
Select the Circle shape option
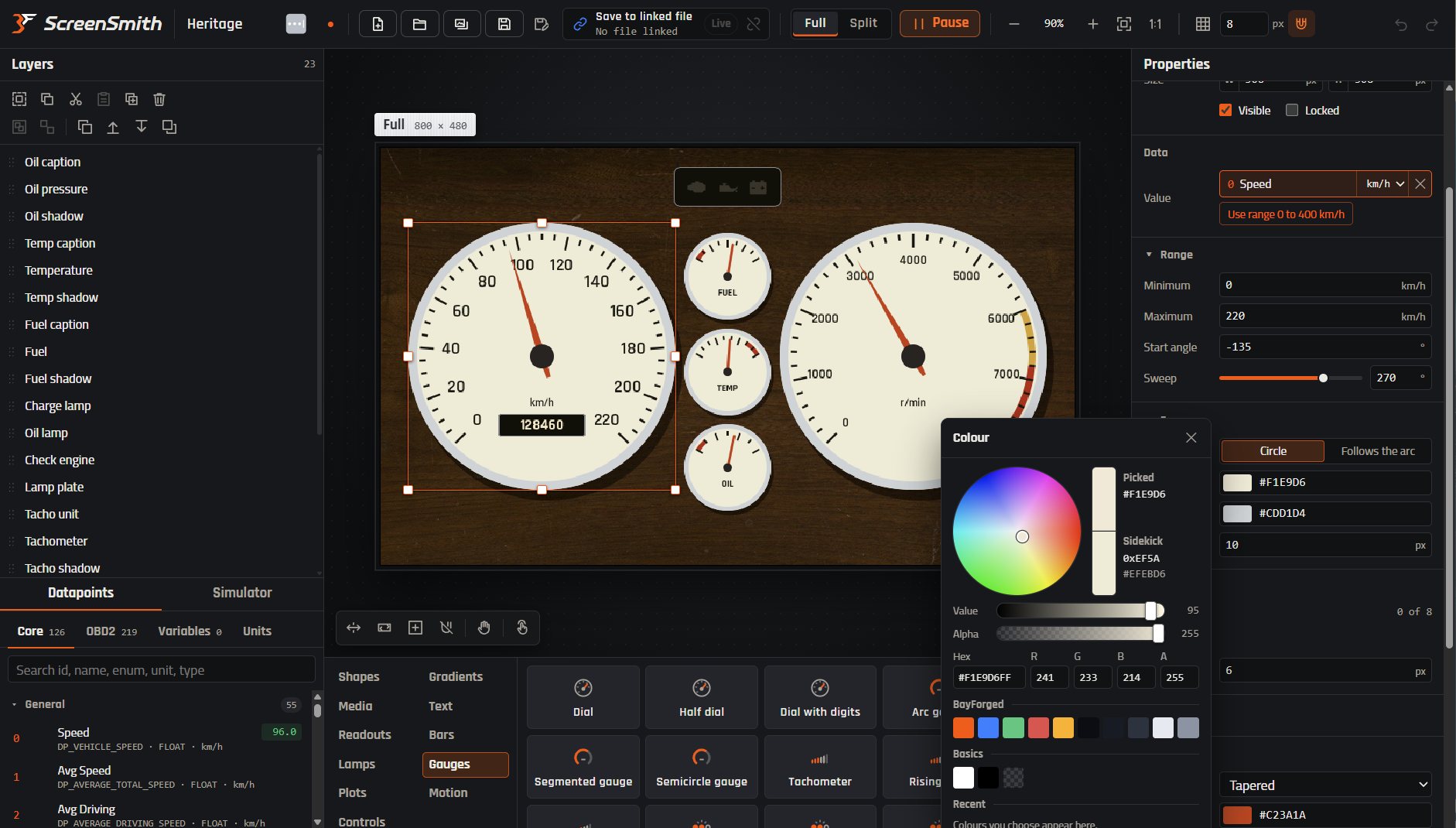pyautogui.click(x=1273, y=451)
